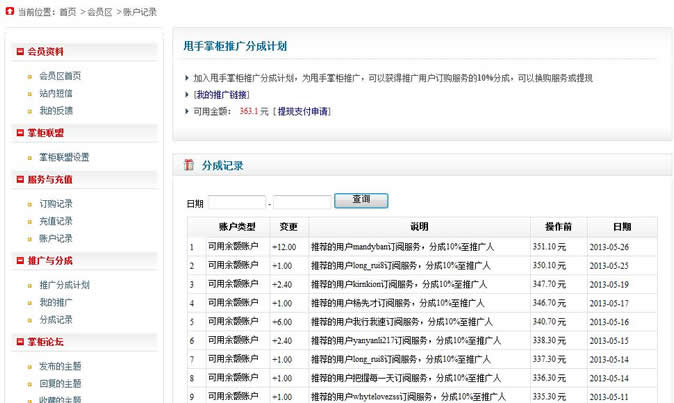Navigate to 会员区 breadcrumb link
This screenshot has height=403, width=674.
[x=100, y=12]
